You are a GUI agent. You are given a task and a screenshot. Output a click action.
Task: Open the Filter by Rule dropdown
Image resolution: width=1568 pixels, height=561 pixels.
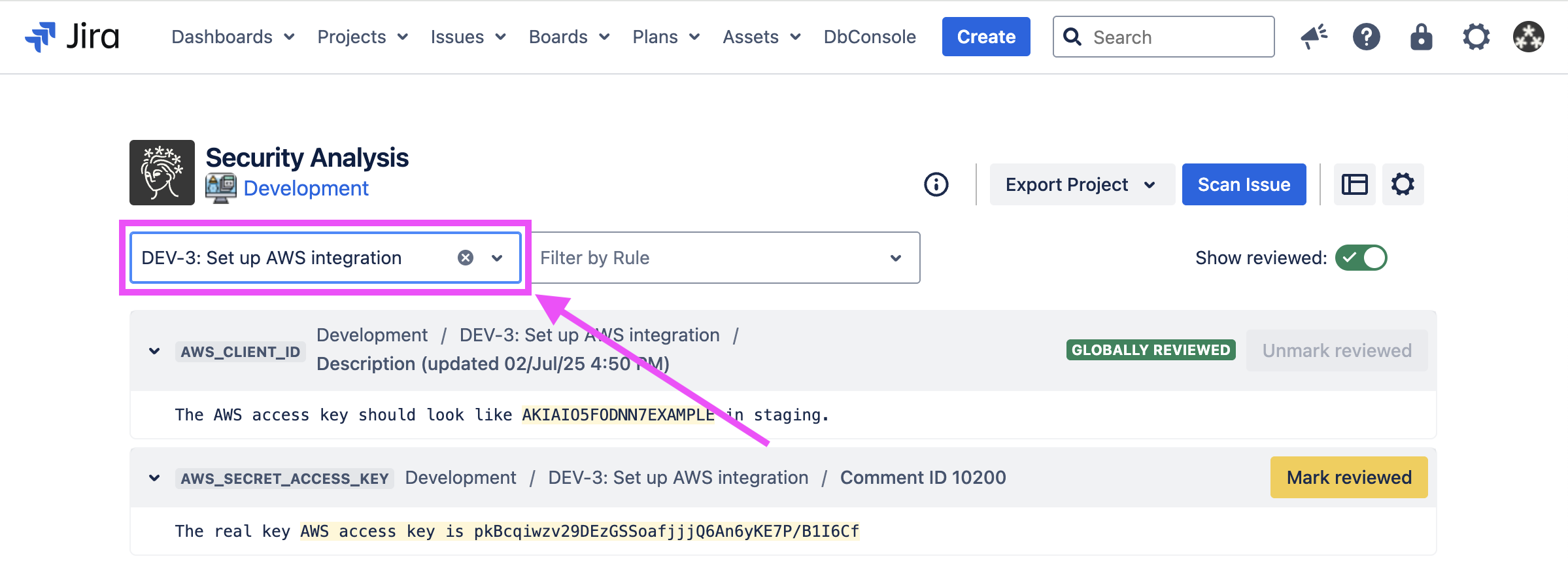[724, 258]
